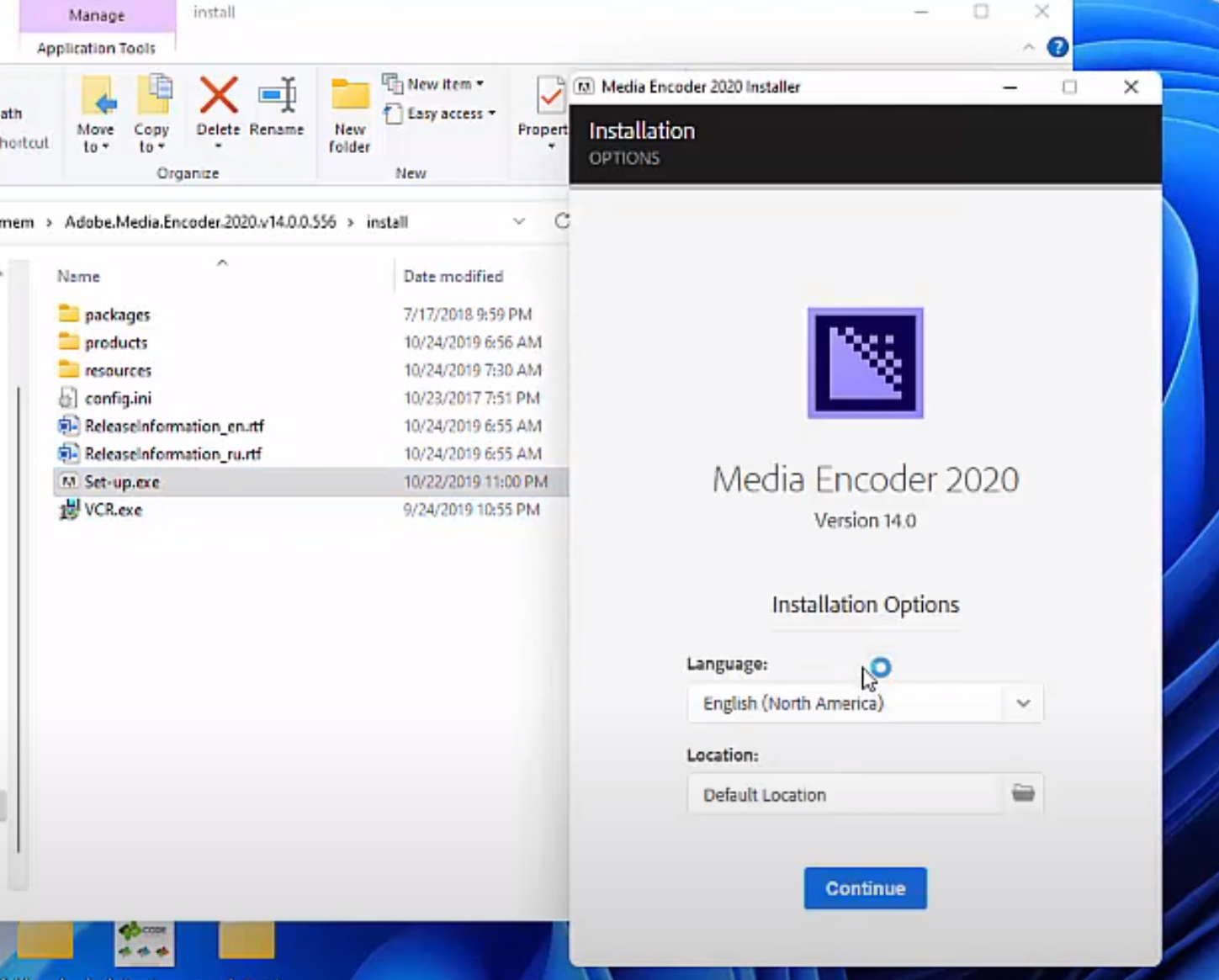Click the resources folder icon
Screen dimensions: 1219x980
(68, 369)
